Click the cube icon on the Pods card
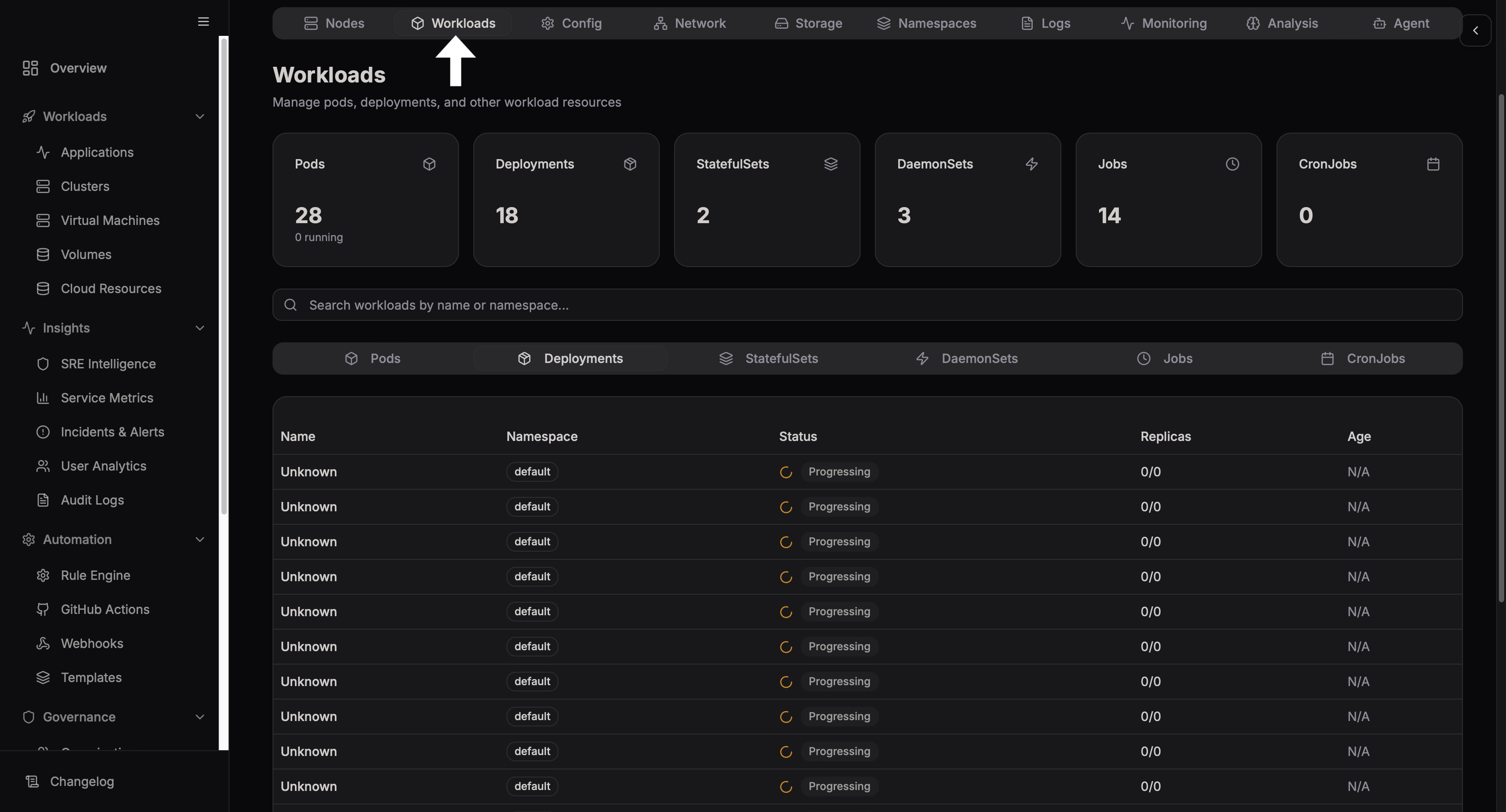This screenshot has width=1506, height=812. pos(430,164)
